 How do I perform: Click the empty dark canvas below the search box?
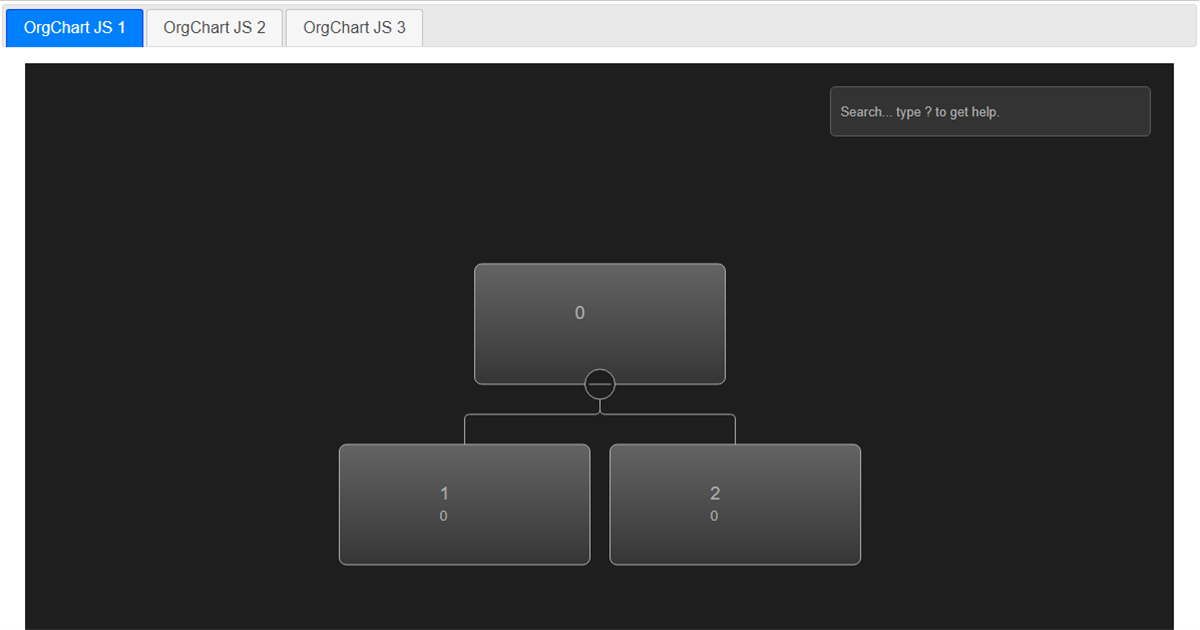990,250
